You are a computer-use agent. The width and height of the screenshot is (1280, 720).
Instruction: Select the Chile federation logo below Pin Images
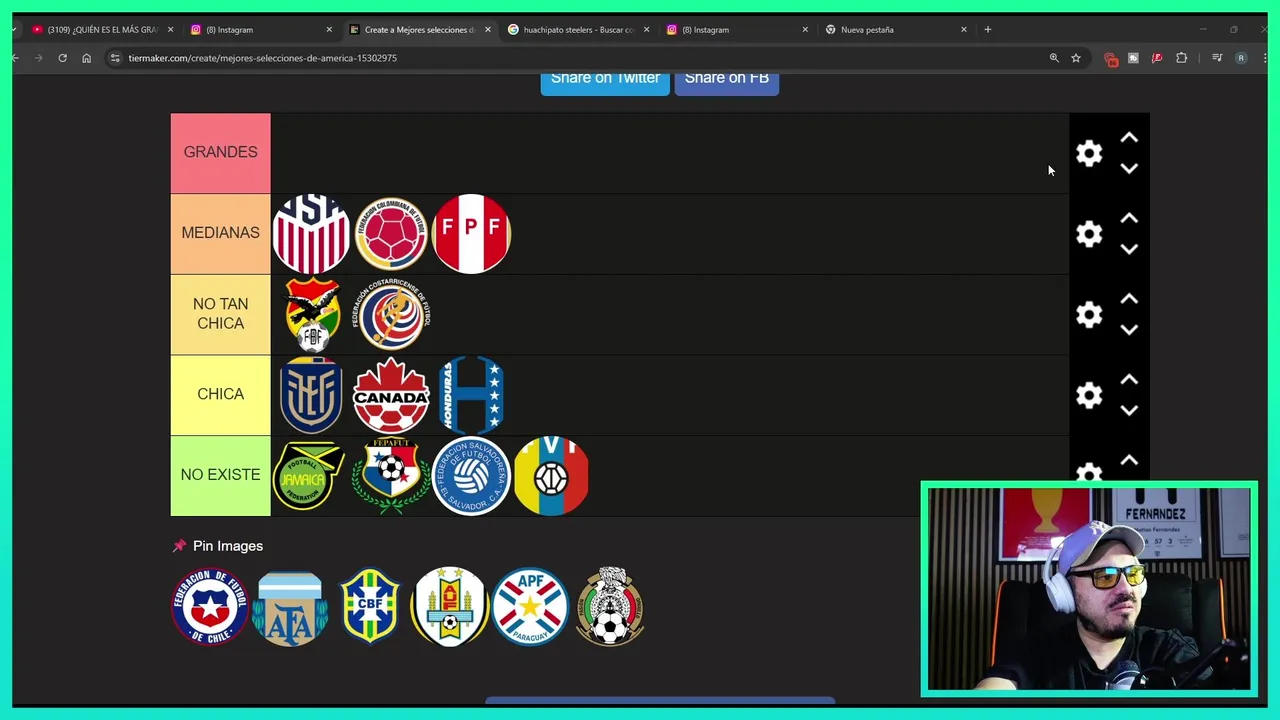click(x=209, y=606)
